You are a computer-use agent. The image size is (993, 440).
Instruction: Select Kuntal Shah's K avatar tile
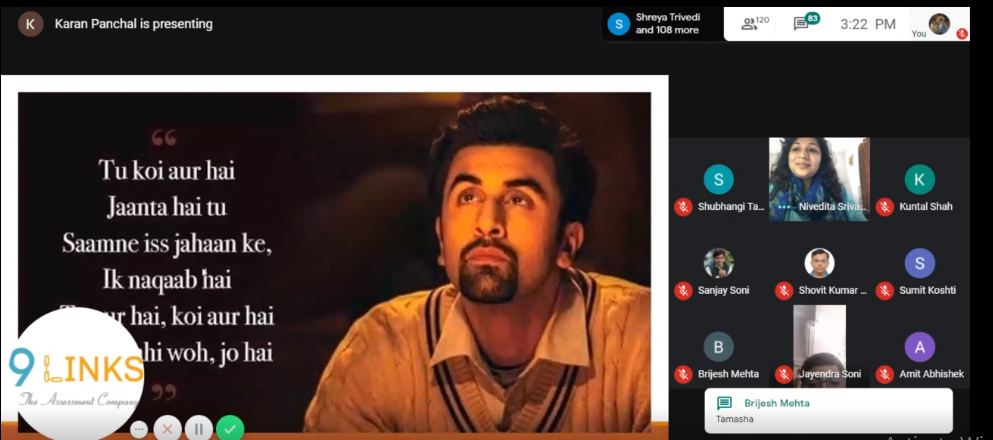coord(920,179)
